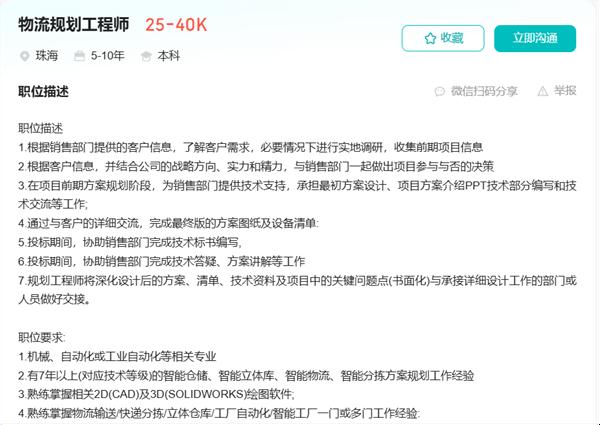Click the 5-10年 experience text
This screenshot has height=425, width=600.
(x=108, y=56)
